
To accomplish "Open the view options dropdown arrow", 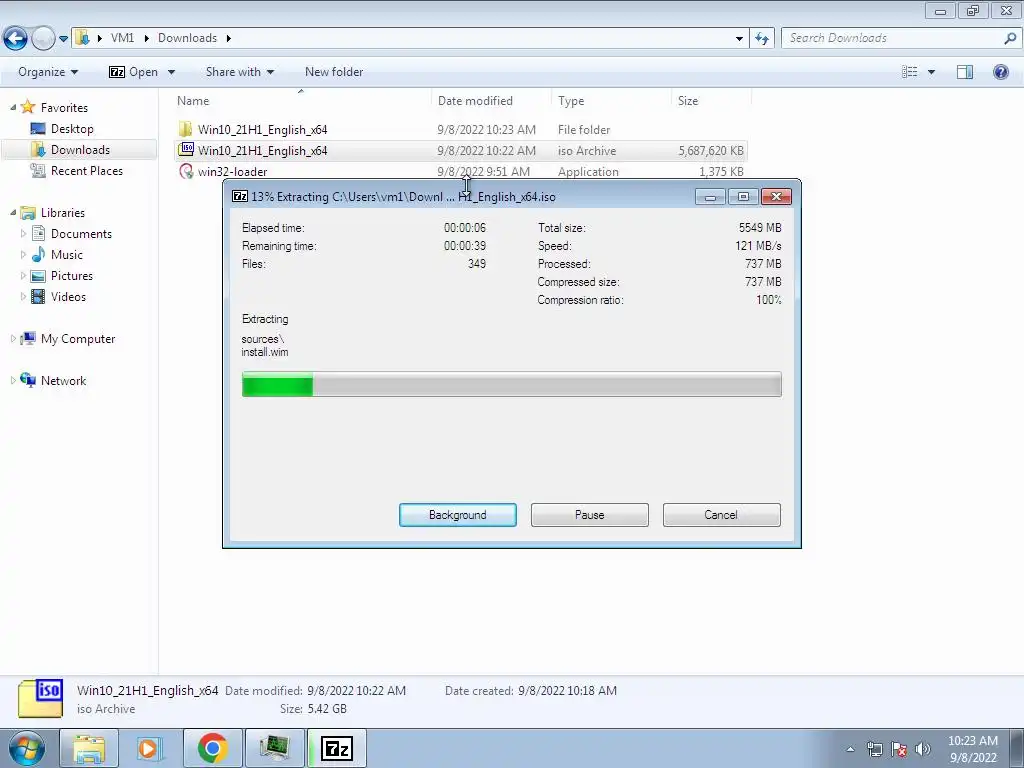I will [x=931, y=72].
